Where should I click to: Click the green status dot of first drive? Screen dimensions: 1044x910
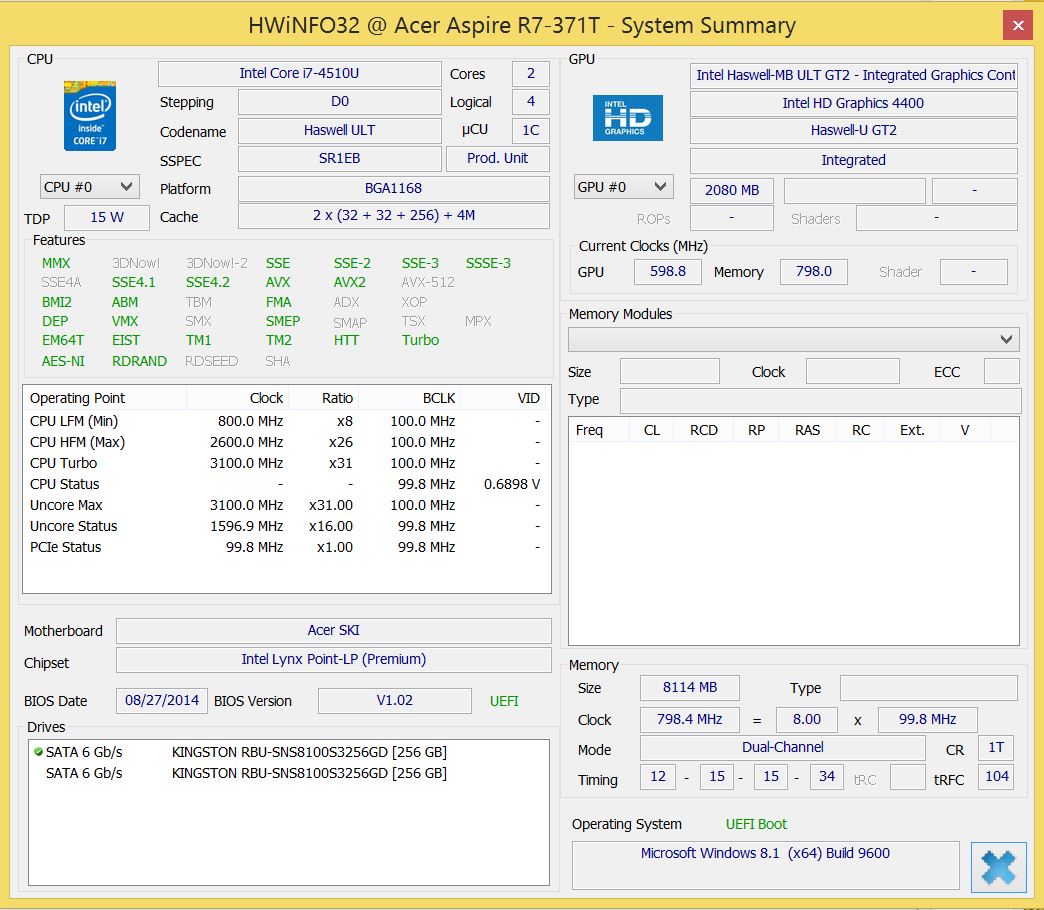[x=38, y=751]
